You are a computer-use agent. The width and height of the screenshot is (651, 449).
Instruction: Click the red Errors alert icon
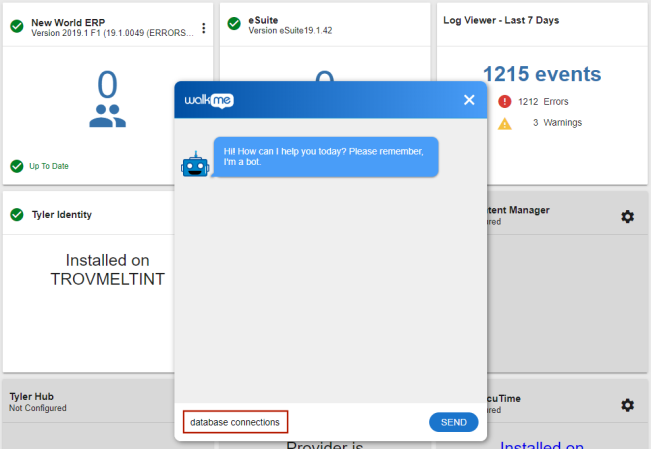[504, 101]
